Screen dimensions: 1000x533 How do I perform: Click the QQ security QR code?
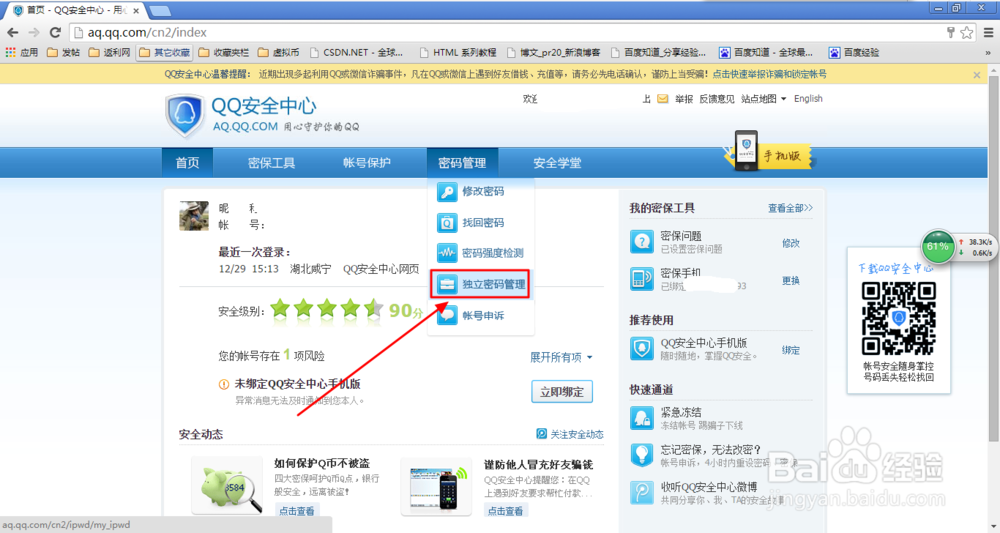tap(899, 318)
